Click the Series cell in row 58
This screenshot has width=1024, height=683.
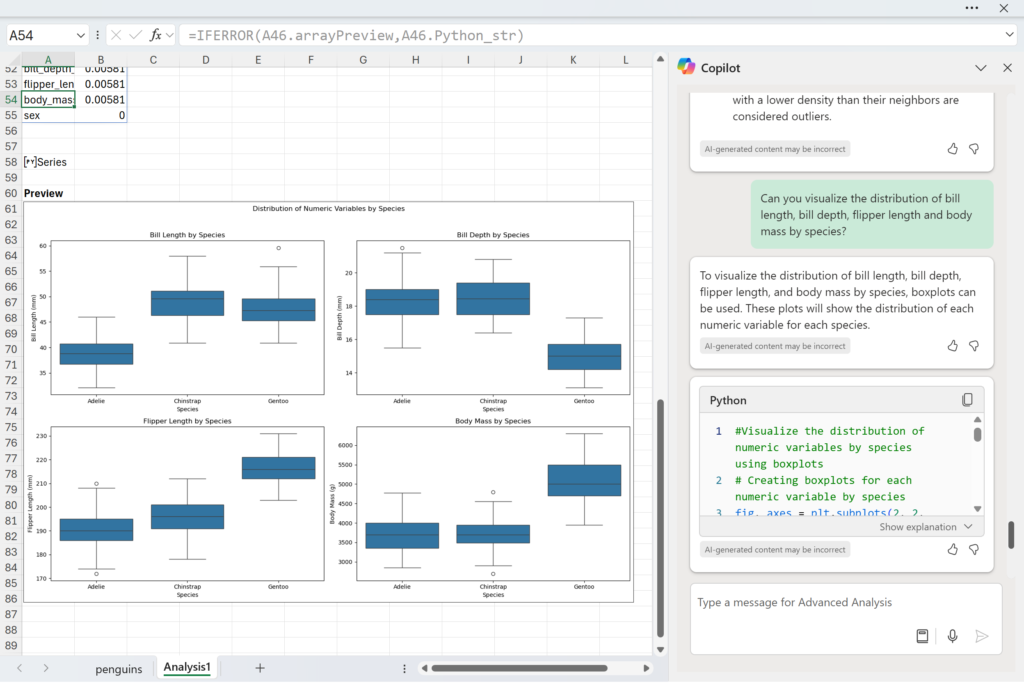point(46,162)
